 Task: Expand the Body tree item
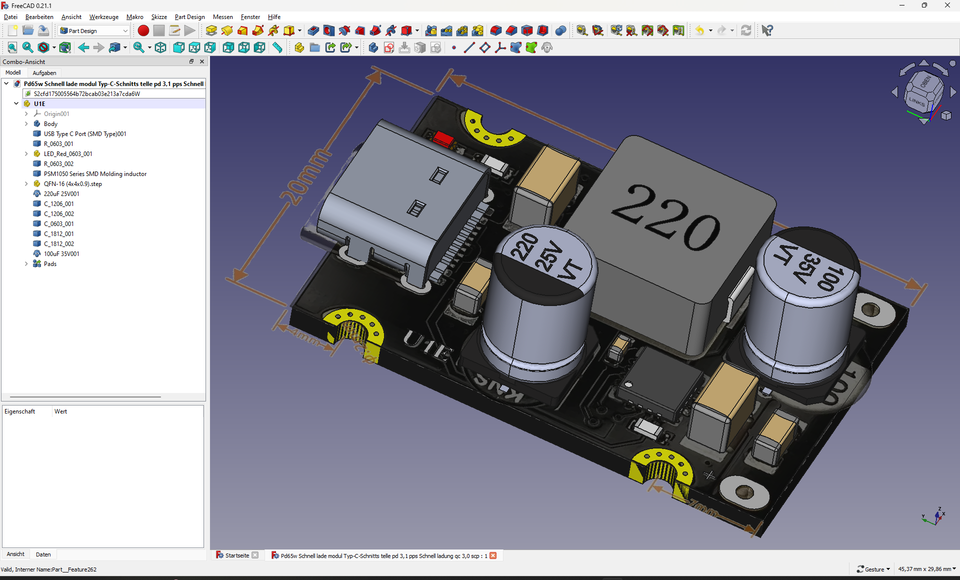27,123
